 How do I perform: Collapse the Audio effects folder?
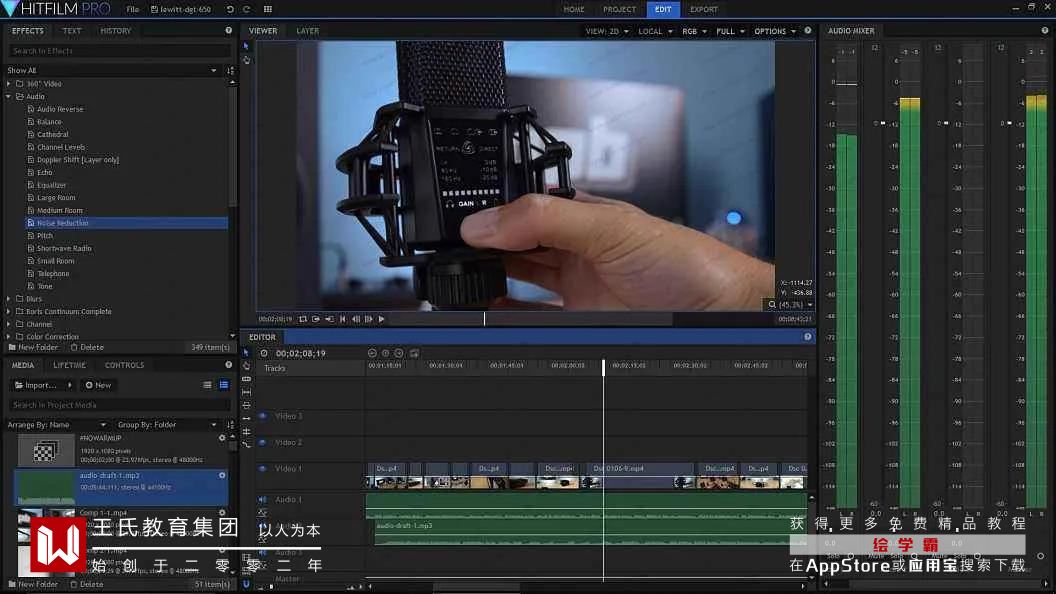click(9, 96)
